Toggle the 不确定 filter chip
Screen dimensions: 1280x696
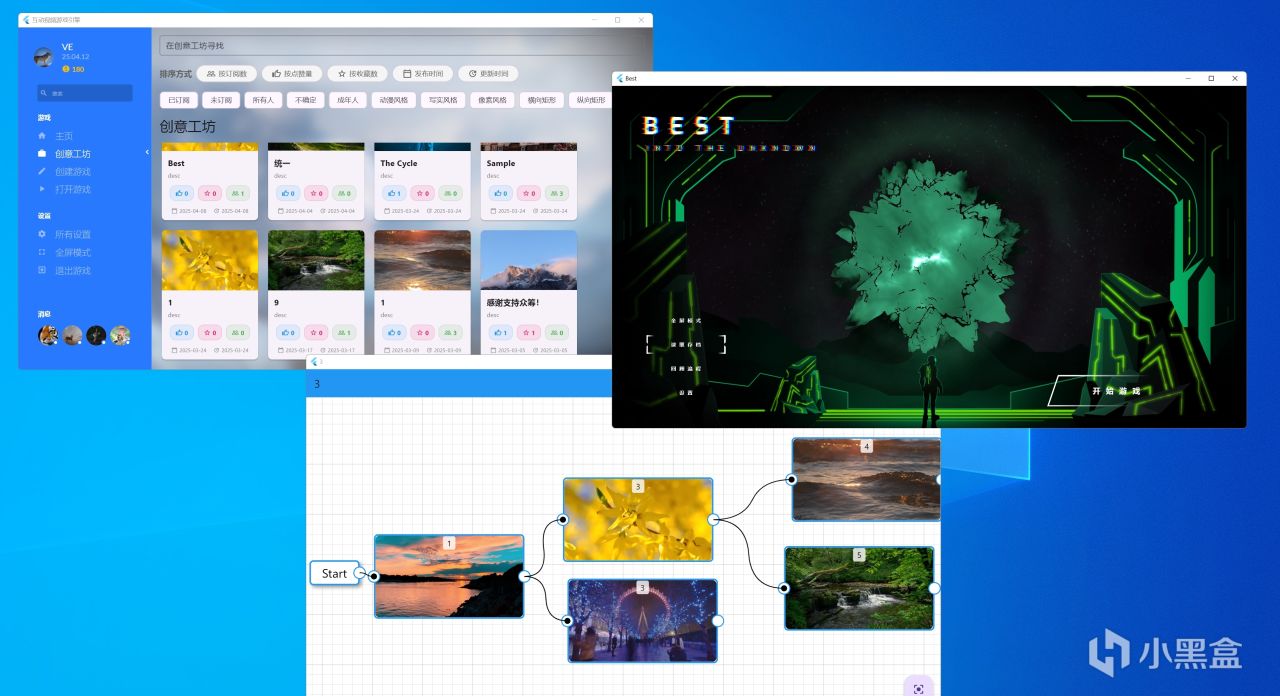coord(305,100)
